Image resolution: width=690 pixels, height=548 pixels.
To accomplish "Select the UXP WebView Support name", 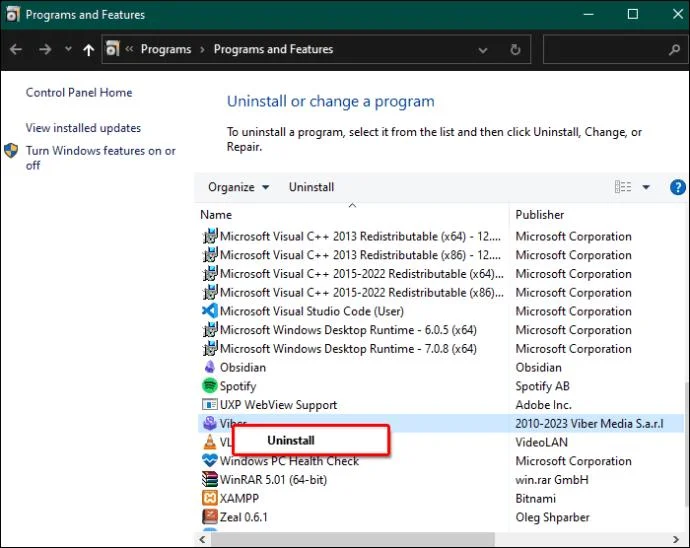I will [278, 405].
